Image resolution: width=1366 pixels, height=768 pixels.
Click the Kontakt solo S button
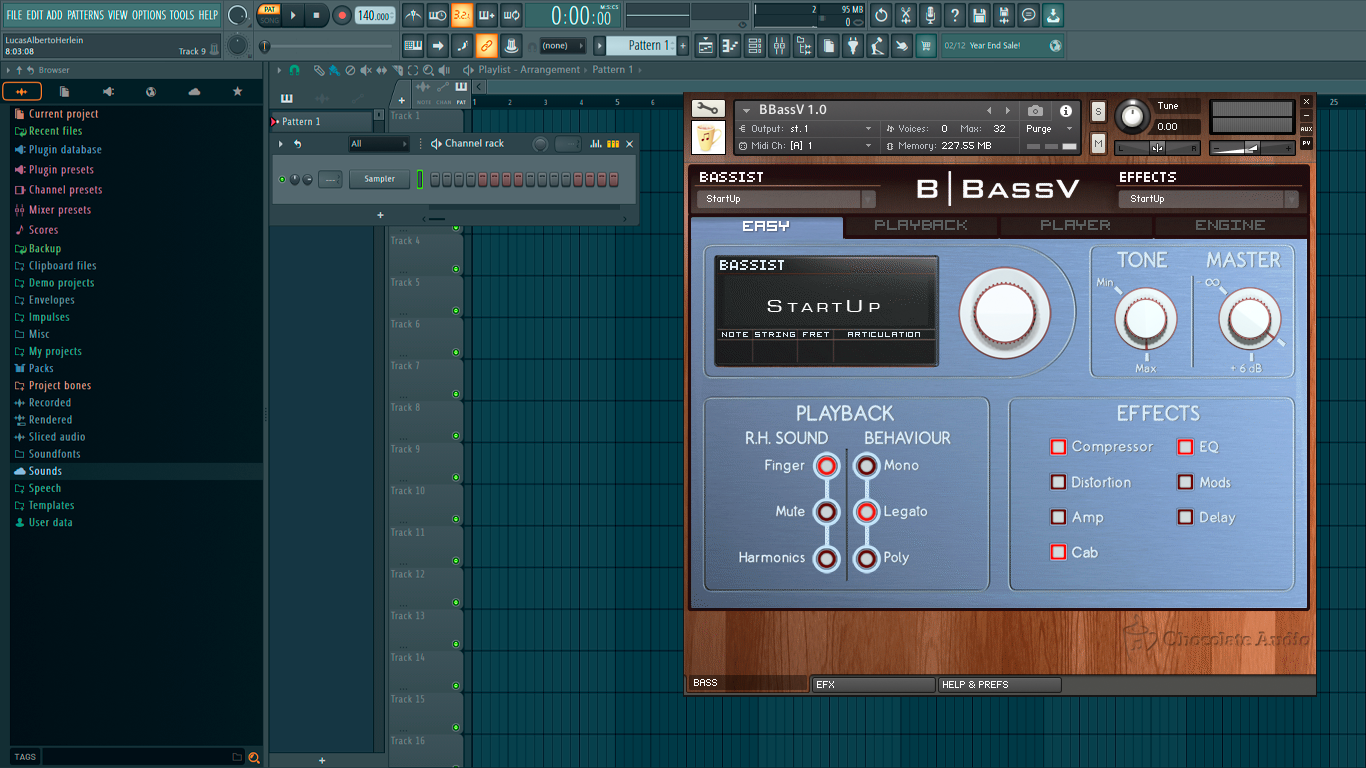1098,111
